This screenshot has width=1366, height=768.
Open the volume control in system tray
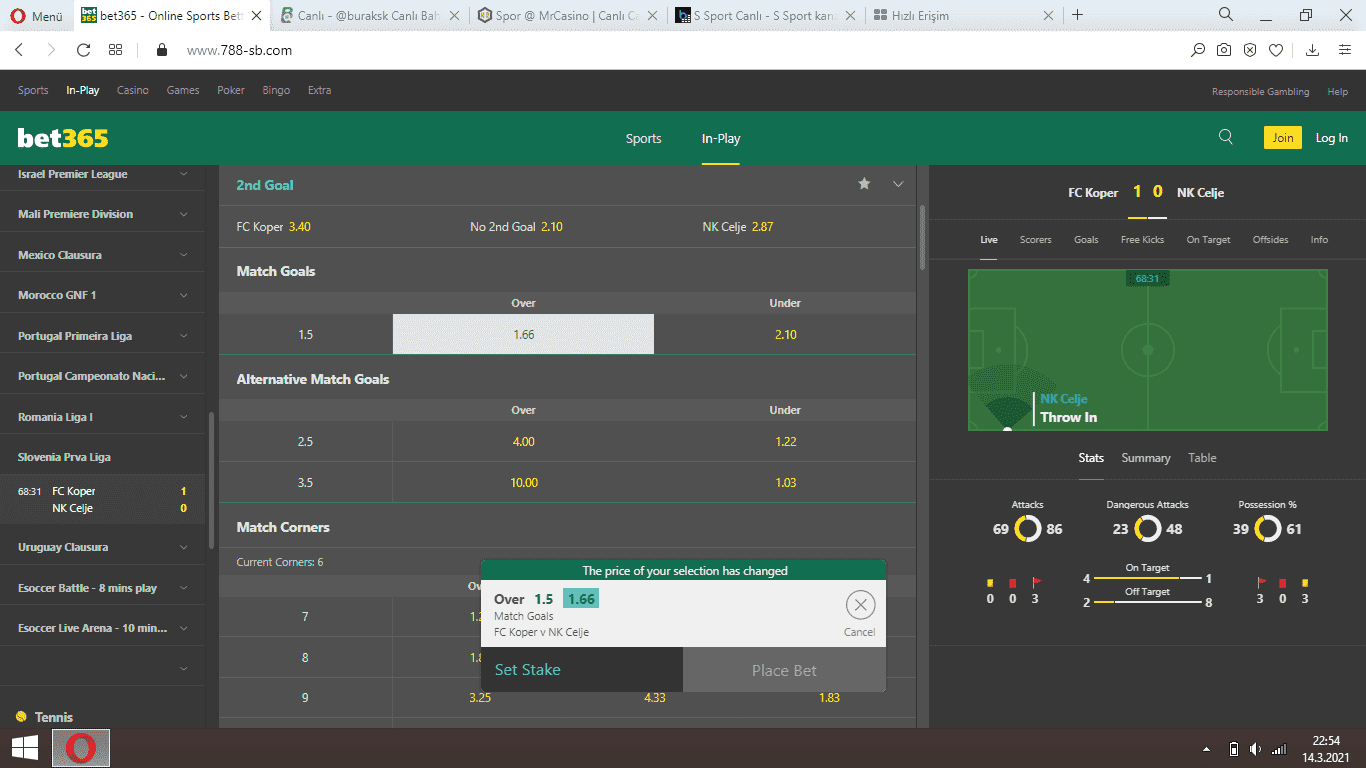point(1256,749)
